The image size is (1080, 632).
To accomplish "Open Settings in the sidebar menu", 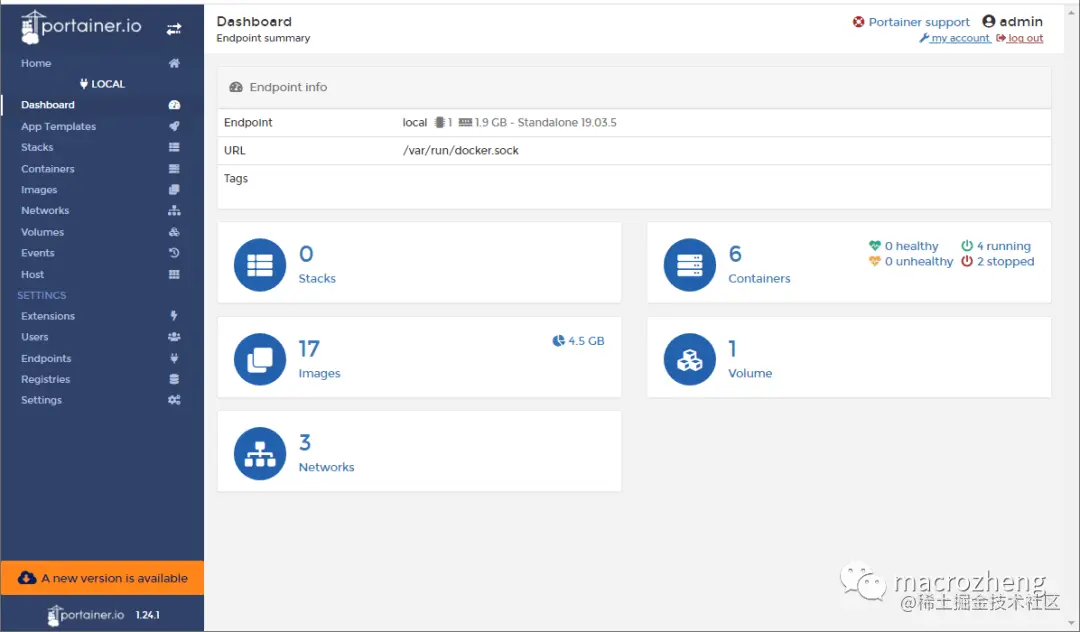I will point(41,400).
